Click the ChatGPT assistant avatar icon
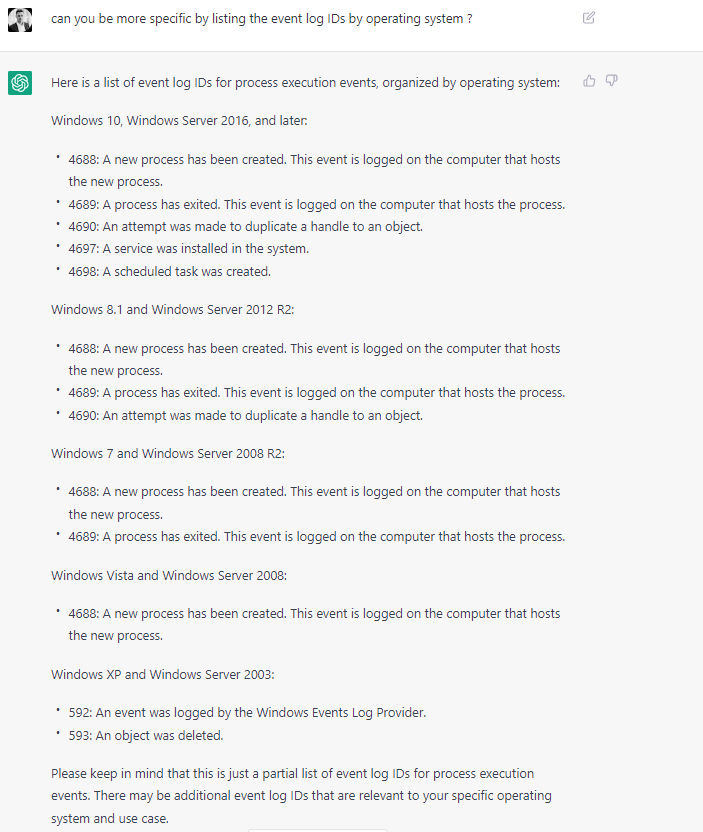703x832 pixels. pos(22,82)
